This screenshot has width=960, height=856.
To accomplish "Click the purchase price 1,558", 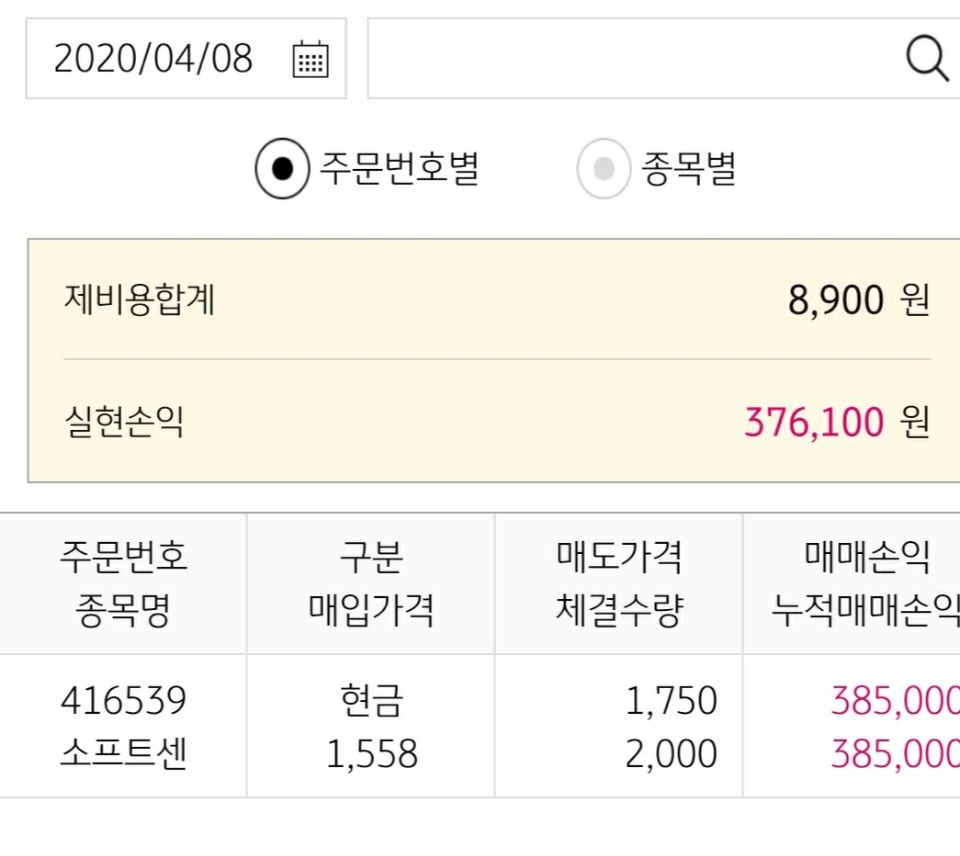I will (371, 754).
